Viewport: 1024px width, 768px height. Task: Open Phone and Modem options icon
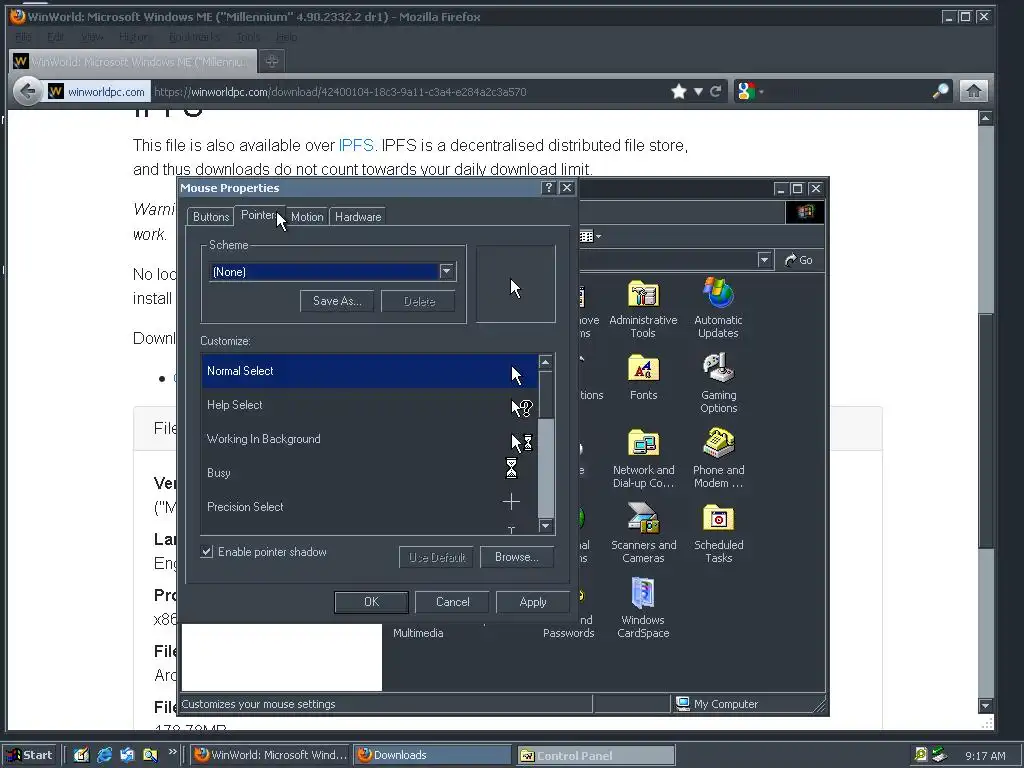718,458
